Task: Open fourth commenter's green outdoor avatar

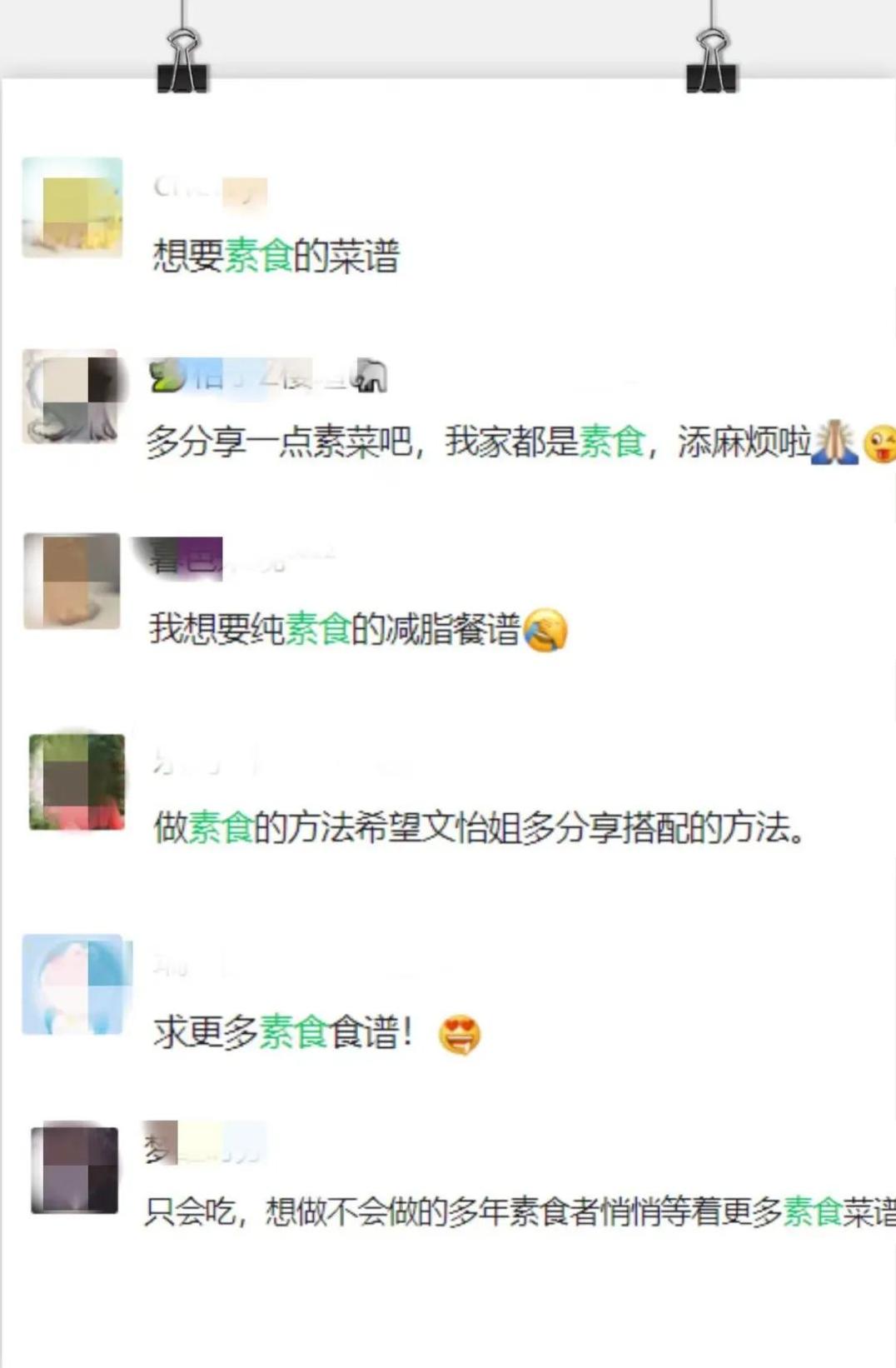Action: pos(77,781)
